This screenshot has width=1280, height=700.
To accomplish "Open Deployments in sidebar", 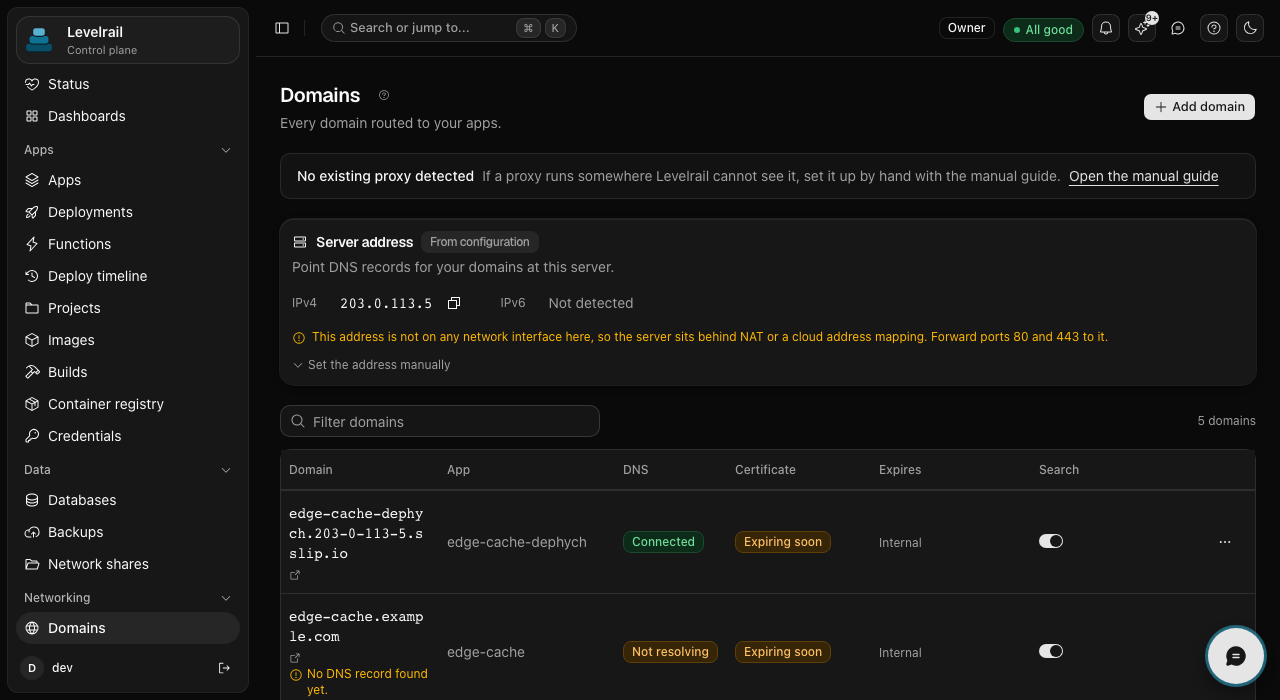I will 128,212.
